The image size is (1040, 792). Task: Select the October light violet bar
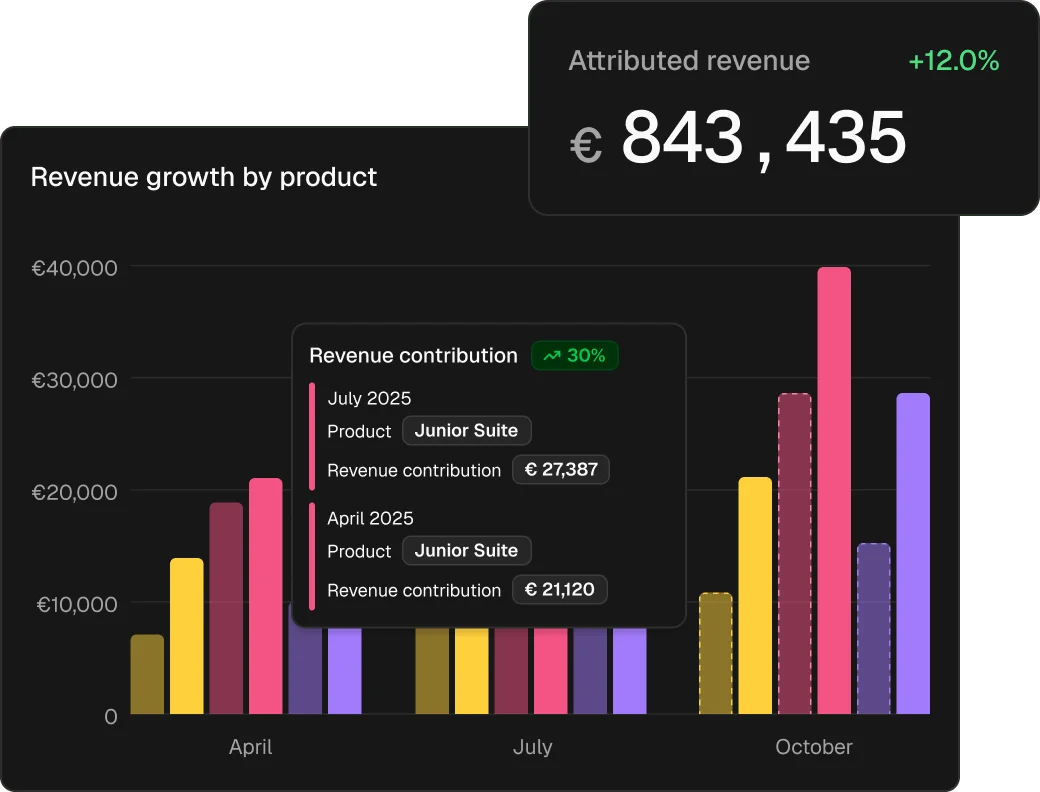[x=913, y=554]
